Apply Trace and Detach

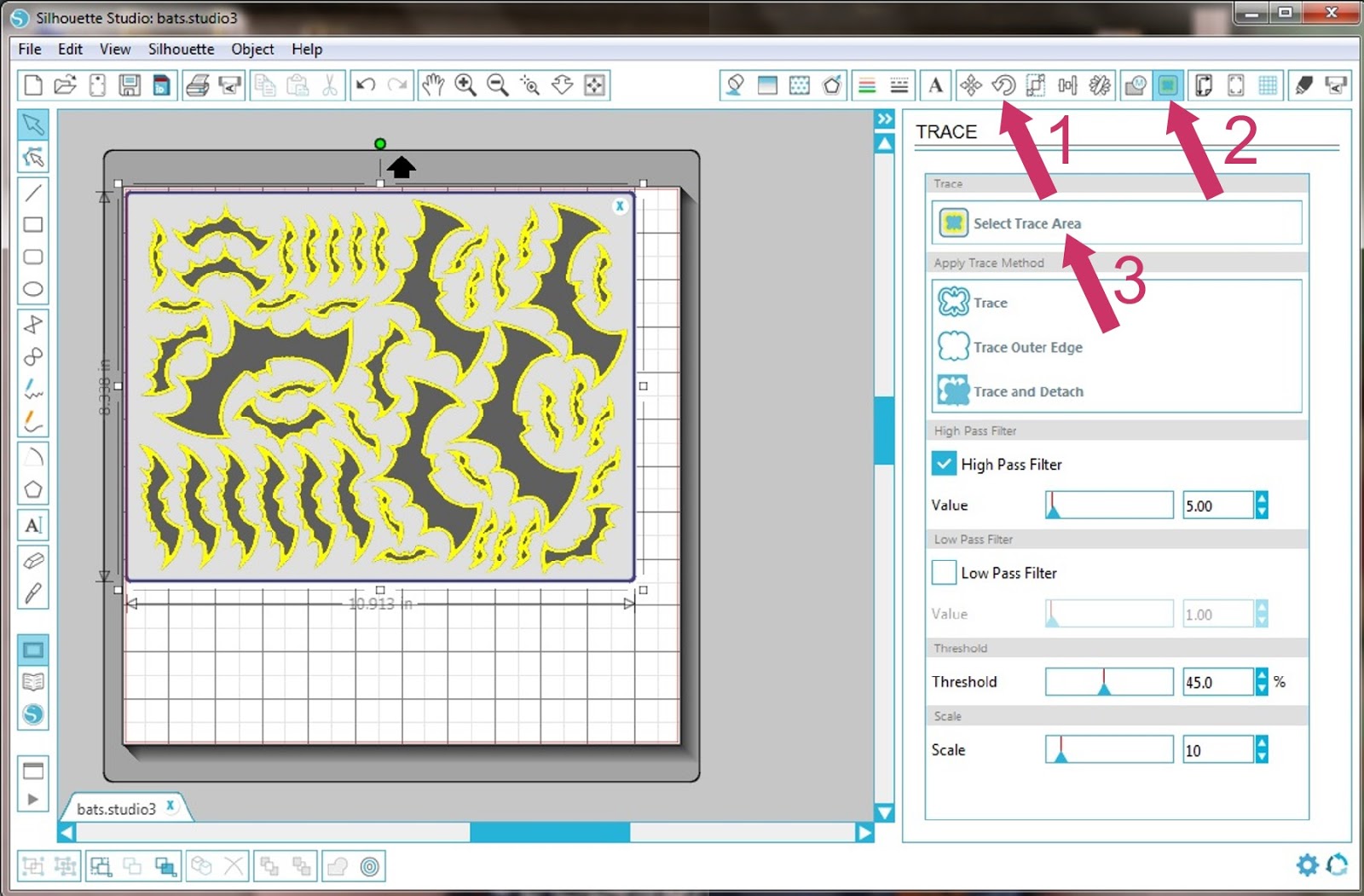click(x=1011, y=391)
